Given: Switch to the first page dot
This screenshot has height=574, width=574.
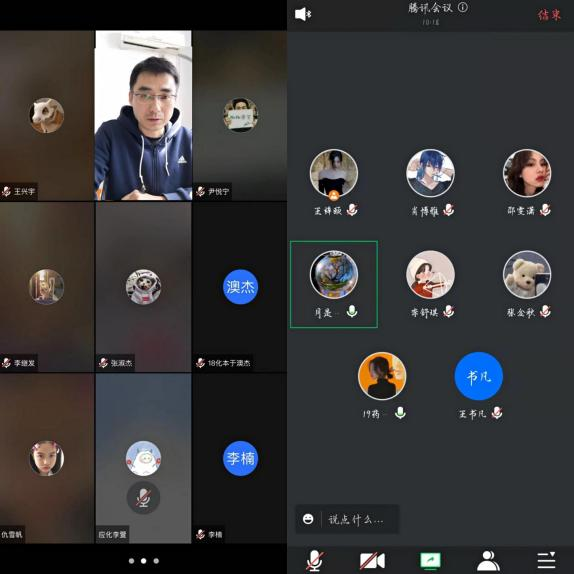Looking at the screenshot, I should (131, 561).
